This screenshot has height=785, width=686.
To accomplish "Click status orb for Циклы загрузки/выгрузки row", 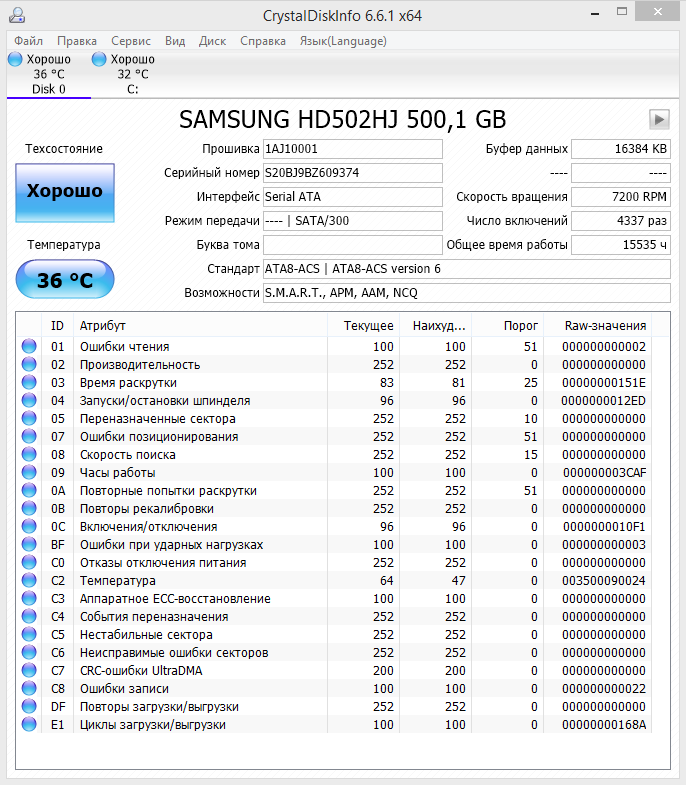I will click(29, 725).
